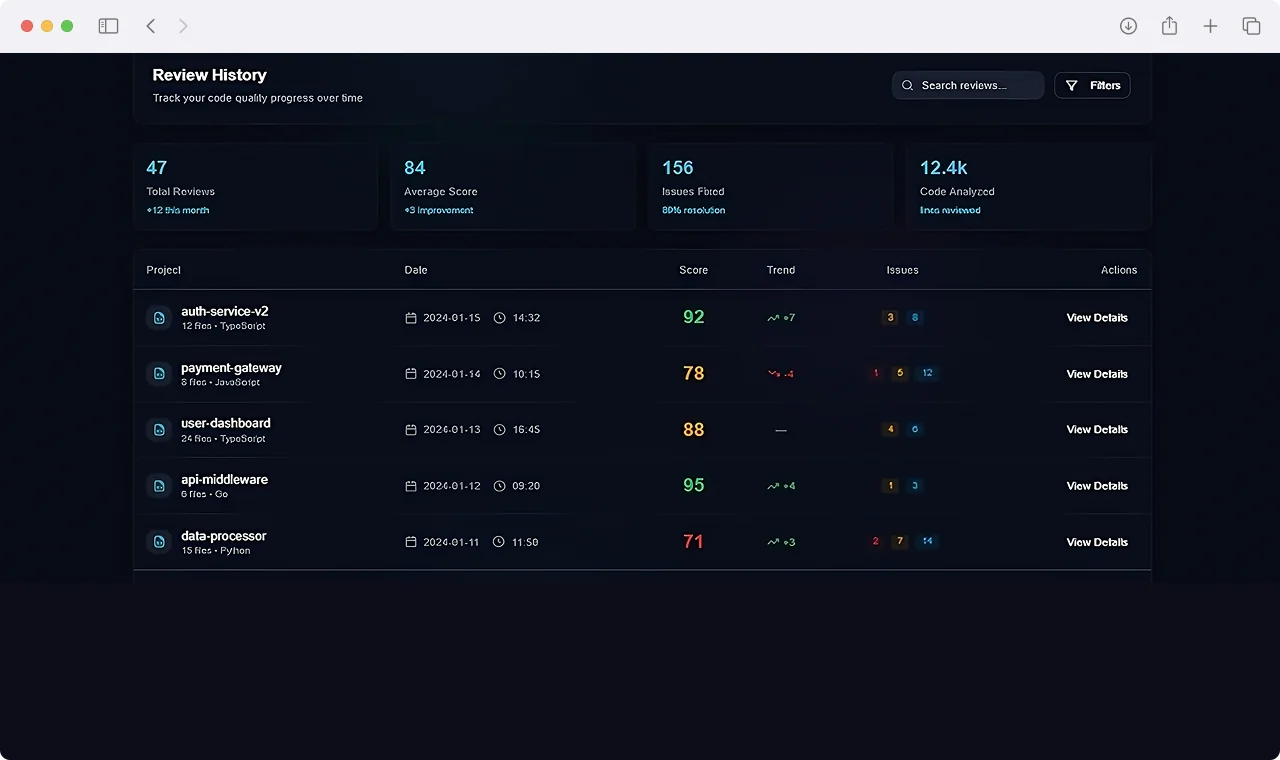This screenshot has height=760, width=1280.
Task: Click the browser share icon
Action: coord(1169,26)
